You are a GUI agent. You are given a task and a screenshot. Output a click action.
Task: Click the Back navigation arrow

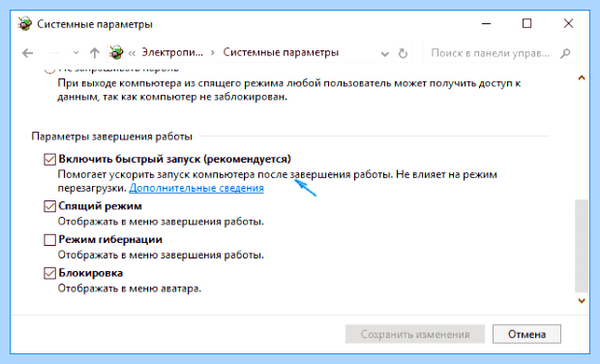tap(28, 53)
